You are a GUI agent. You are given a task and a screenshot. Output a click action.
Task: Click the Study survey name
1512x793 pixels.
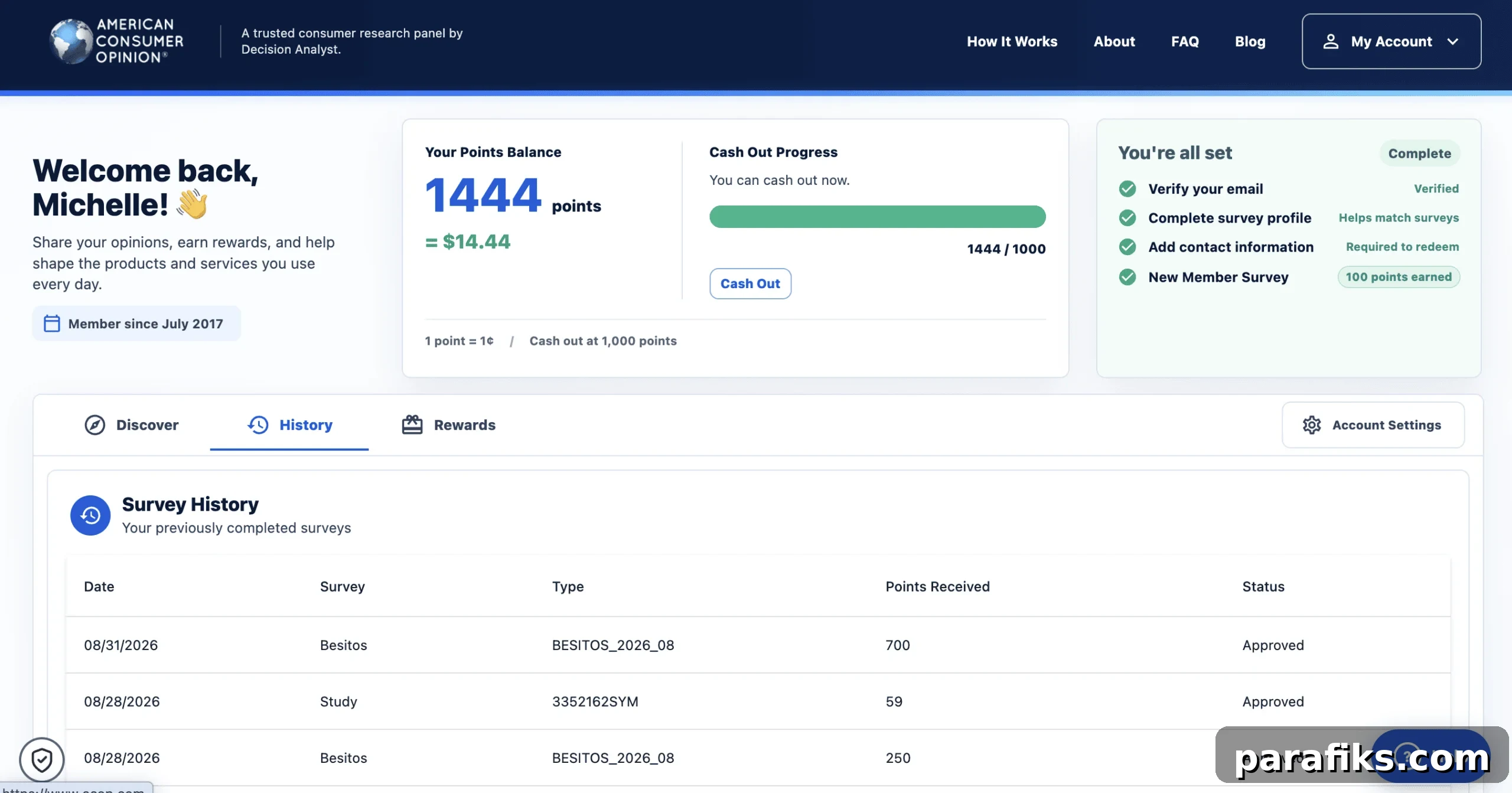pyautogui.click(x=338, y=701)
